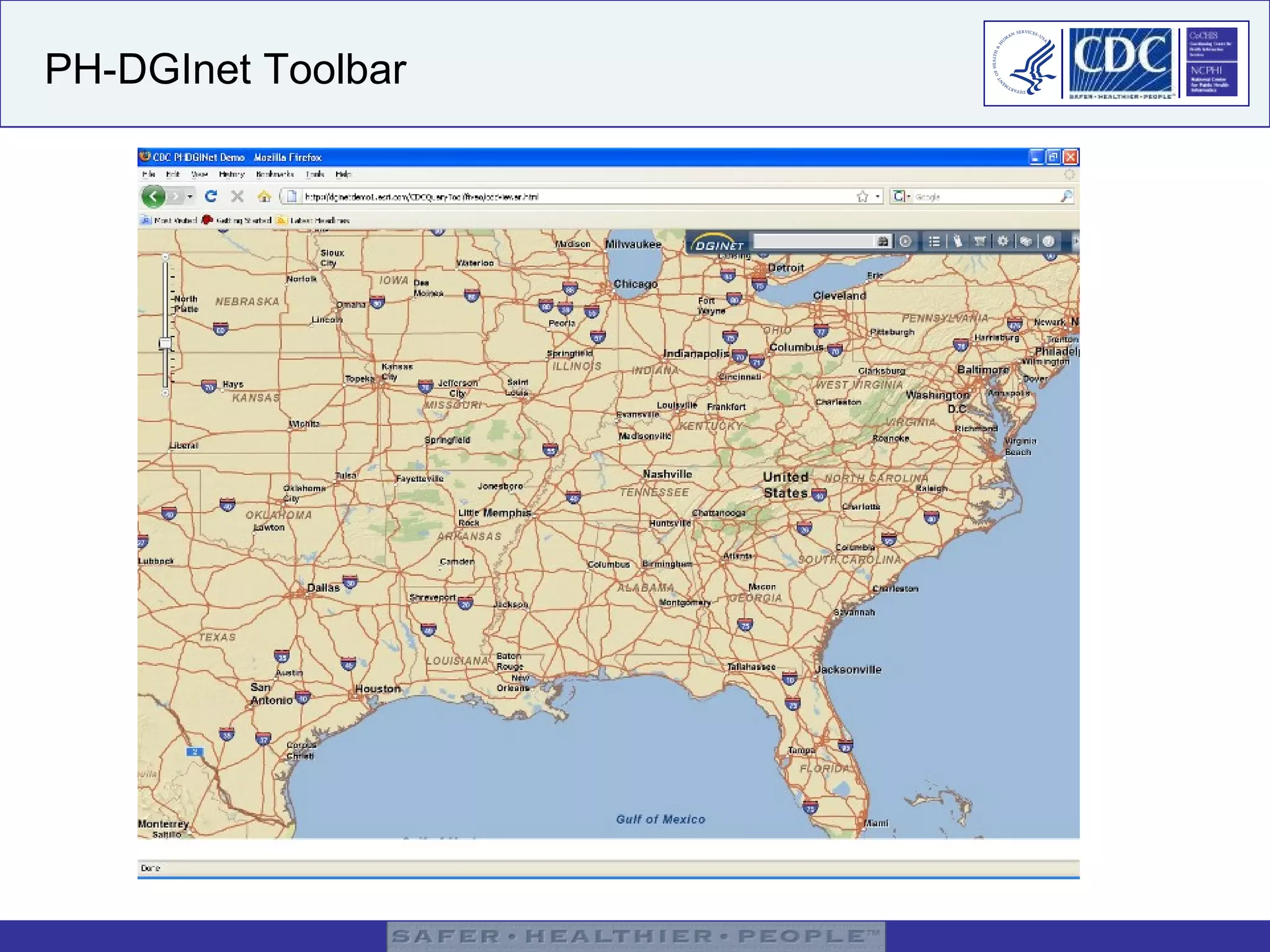This screenshot has width=1270, height=952.
Task: Minimize the Firefox window
Action: [1036, 157]
